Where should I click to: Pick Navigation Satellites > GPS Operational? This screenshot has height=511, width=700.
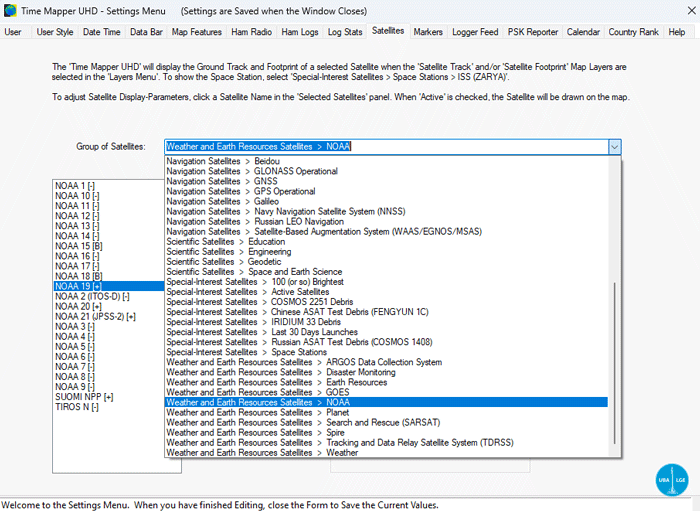386,191
